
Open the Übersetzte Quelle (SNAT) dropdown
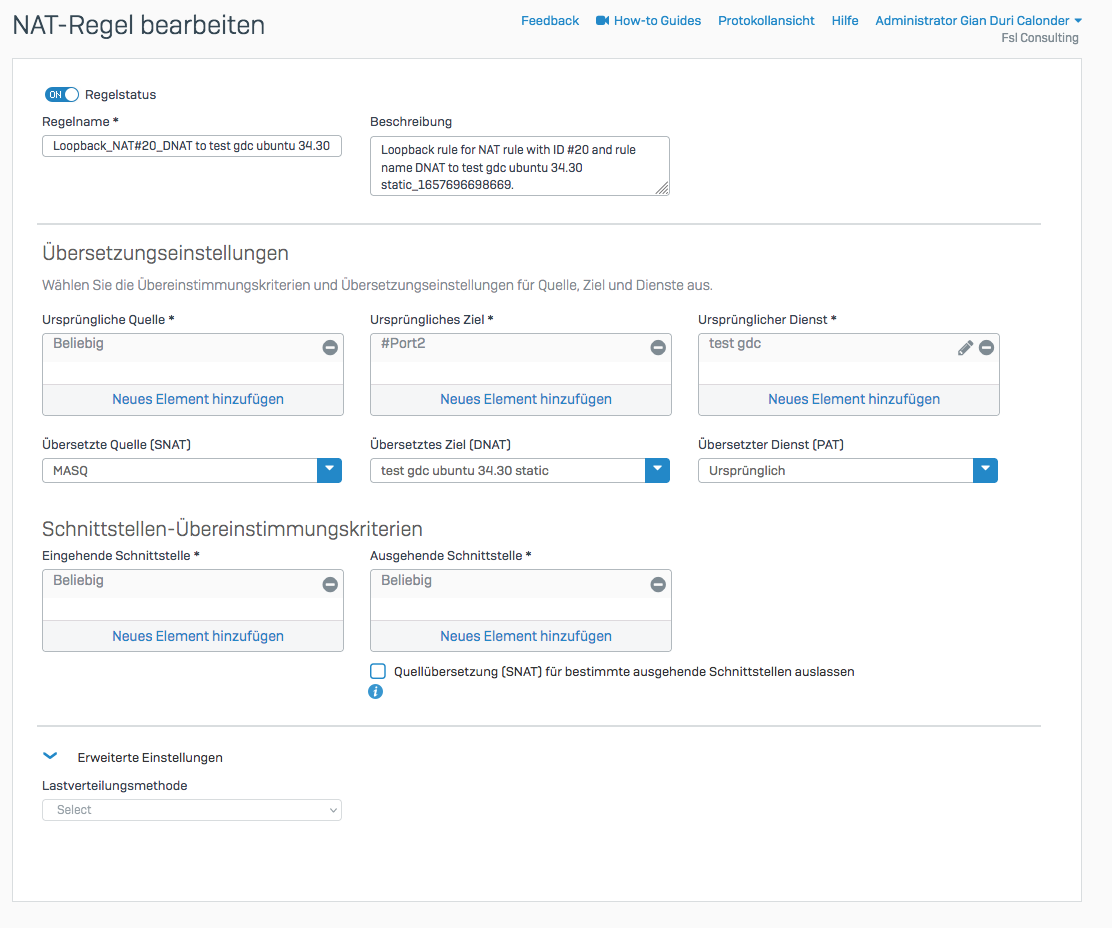(x=330, y=470)
